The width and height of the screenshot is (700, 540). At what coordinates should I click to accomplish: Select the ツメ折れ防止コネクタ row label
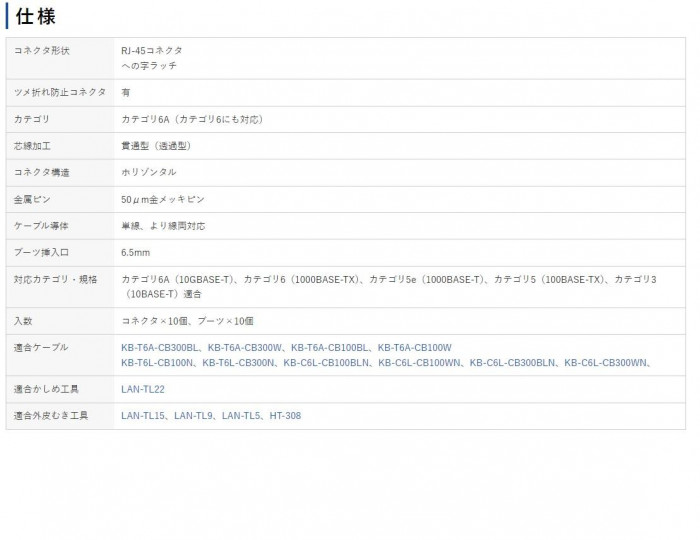[60, 92]
